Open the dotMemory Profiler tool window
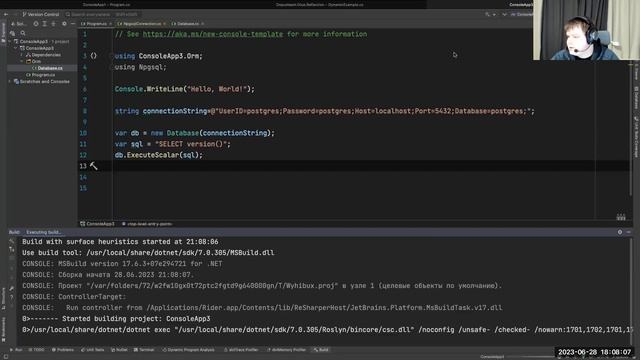640x360 pixels. 286,350
